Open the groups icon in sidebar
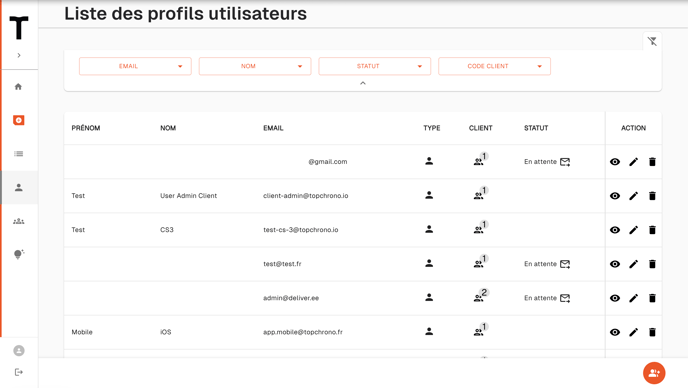 point(18,221)
